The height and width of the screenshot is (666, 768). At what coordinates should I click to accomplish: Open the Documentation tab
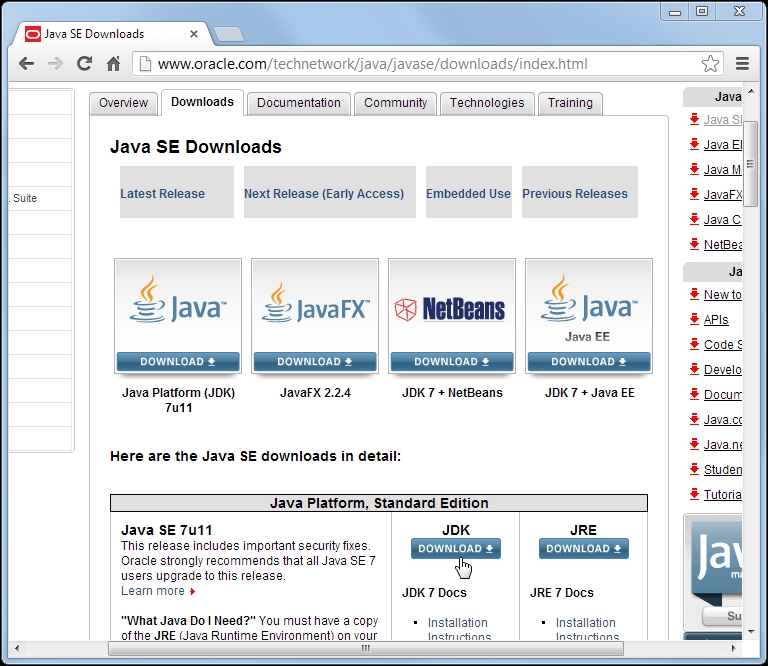point(299,103)
